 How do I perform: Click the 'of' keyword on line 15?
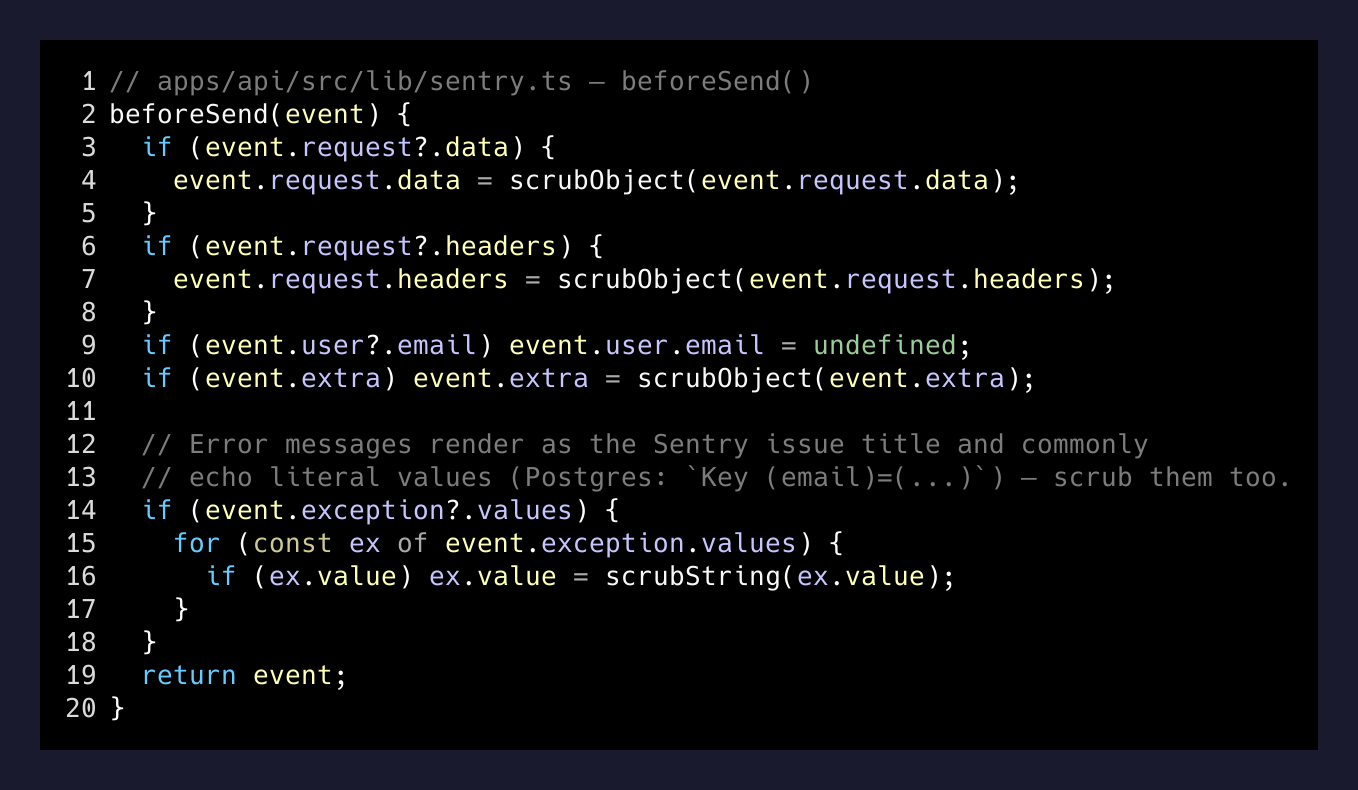point(413,543)
